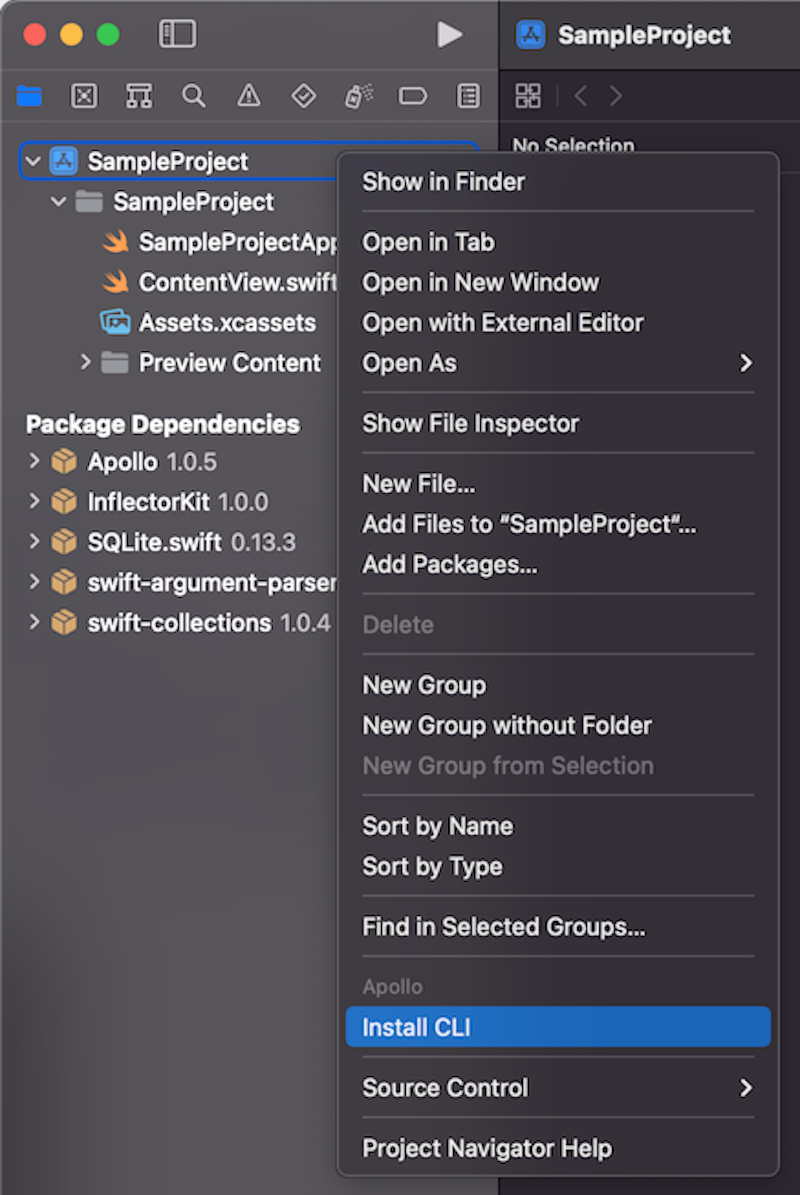Open the Project navigator folder icon
Viewport: 800px width, 1195px height.
click(30, 96)
